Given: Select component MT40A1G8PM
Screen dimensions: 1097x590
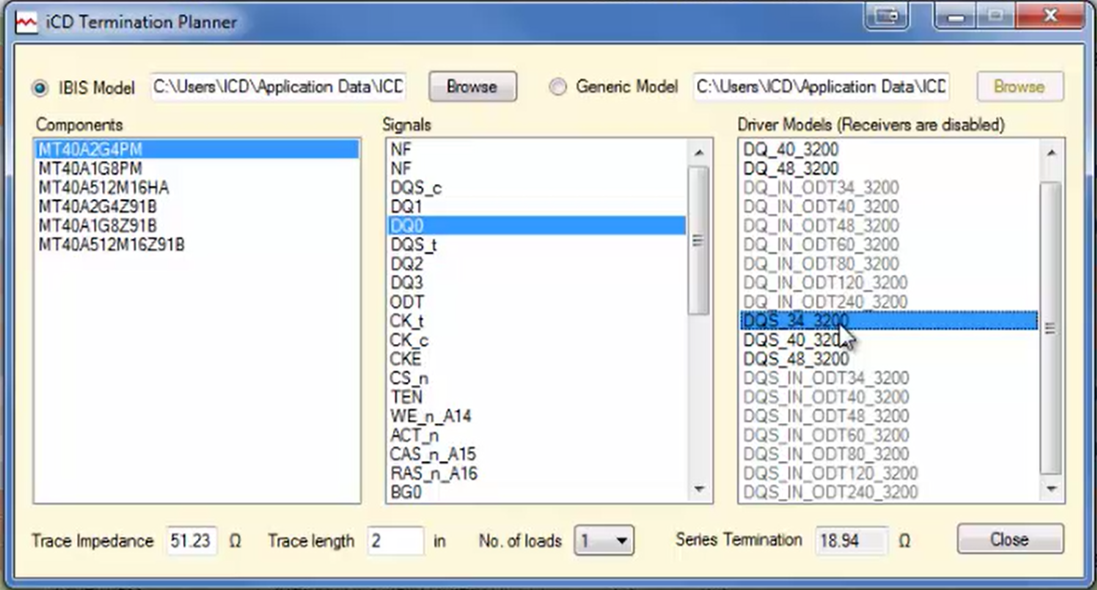Looking at the screenshot, I should 197,169.
